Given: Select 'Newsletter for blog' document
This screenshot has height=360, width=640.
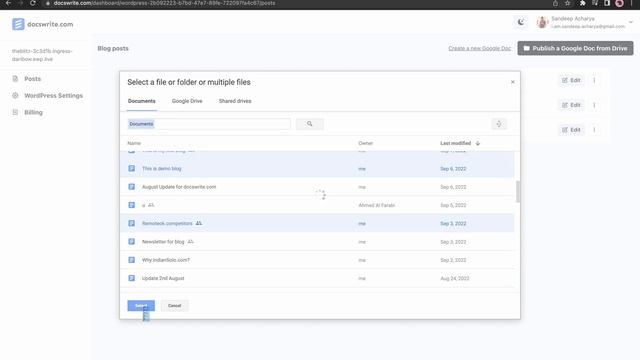Looking at the screenshot, I should click(317, 242).
